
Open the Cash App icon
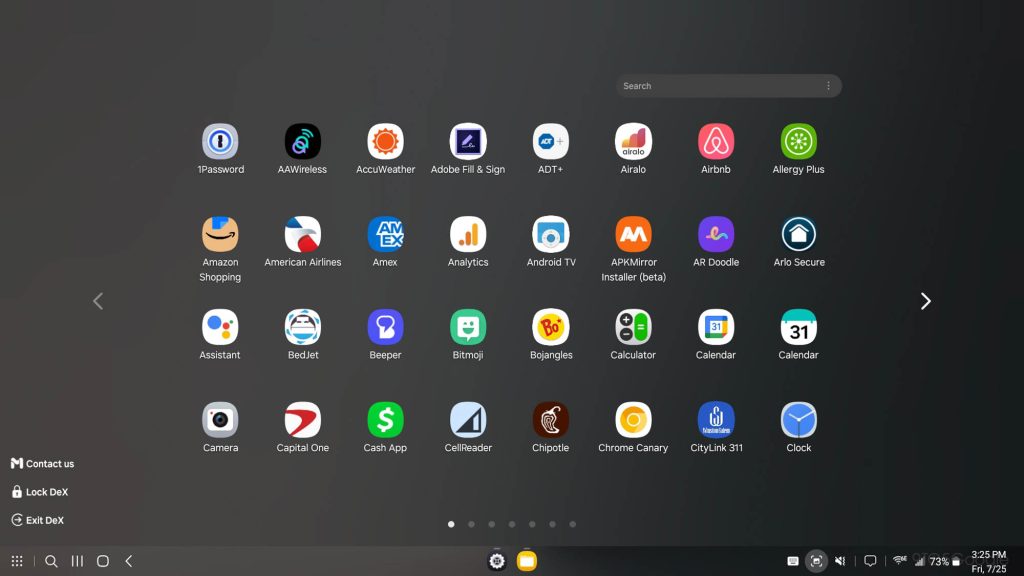point(385,421)
